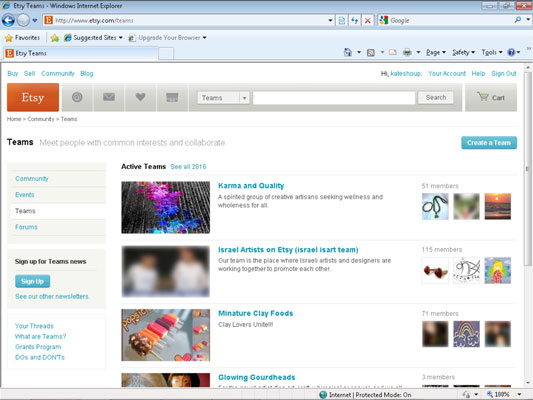Open the Favorites star button
533x400 pixels.
coord(22,38)
